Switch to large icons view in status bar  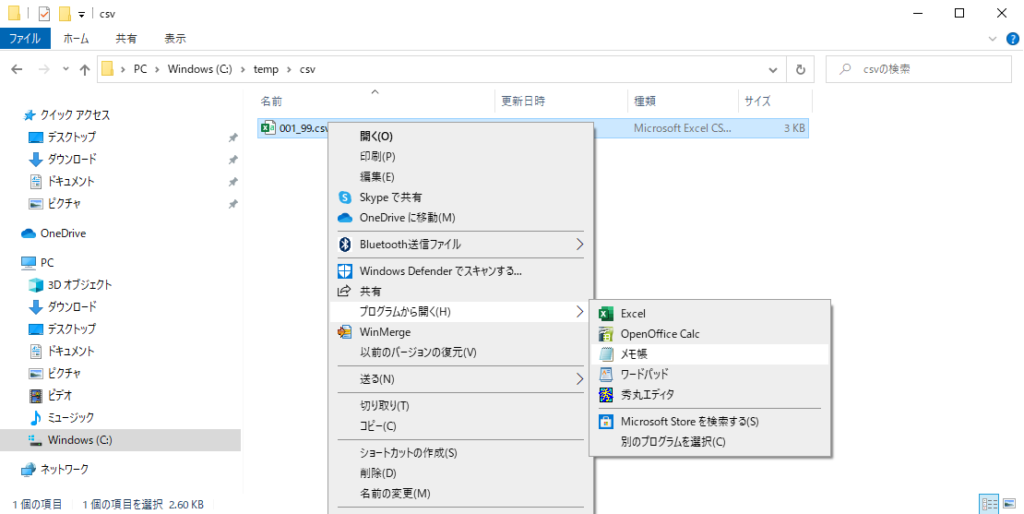coord(1010,504)
